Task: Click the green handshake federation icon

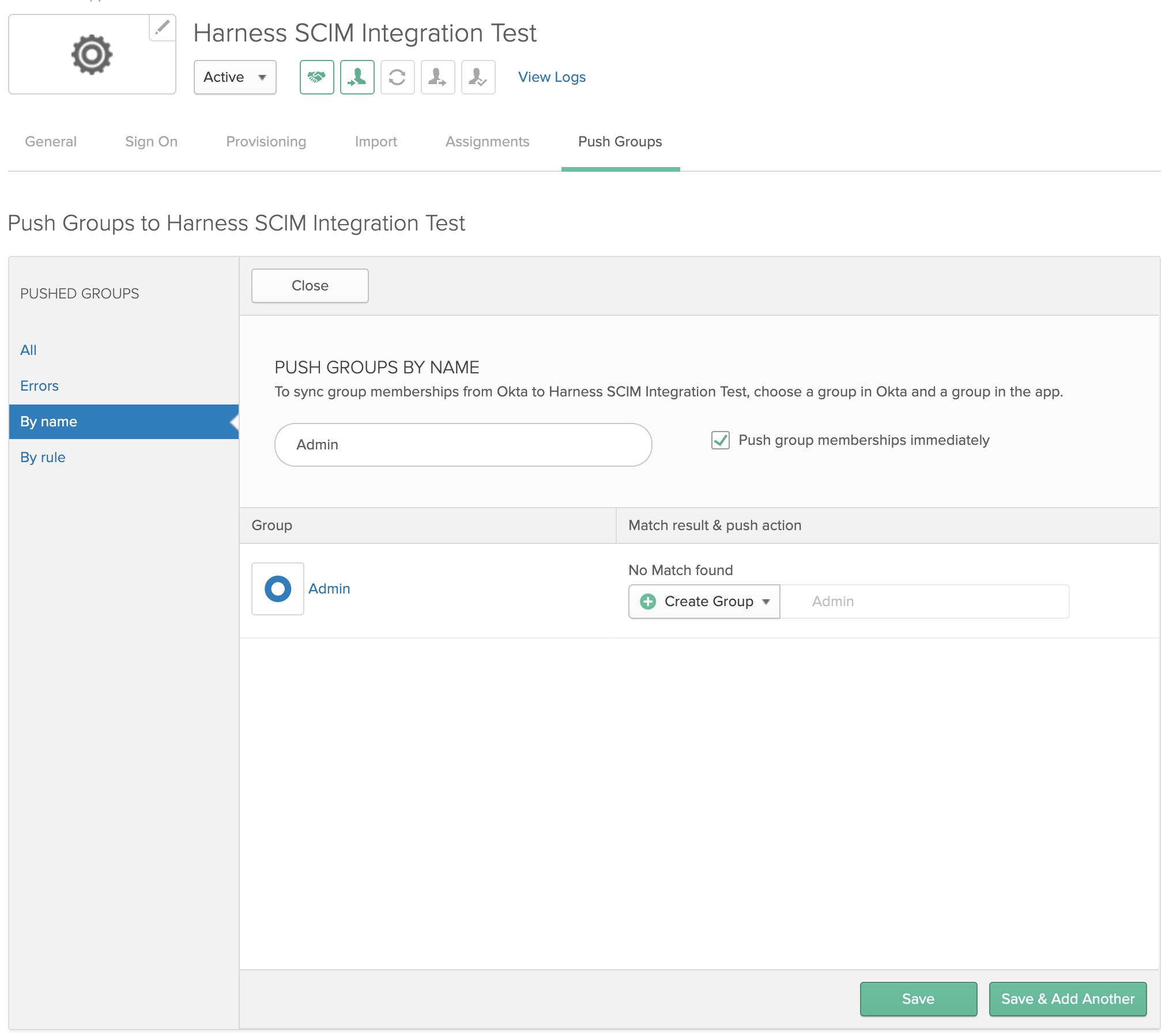Action: [317, 77]
